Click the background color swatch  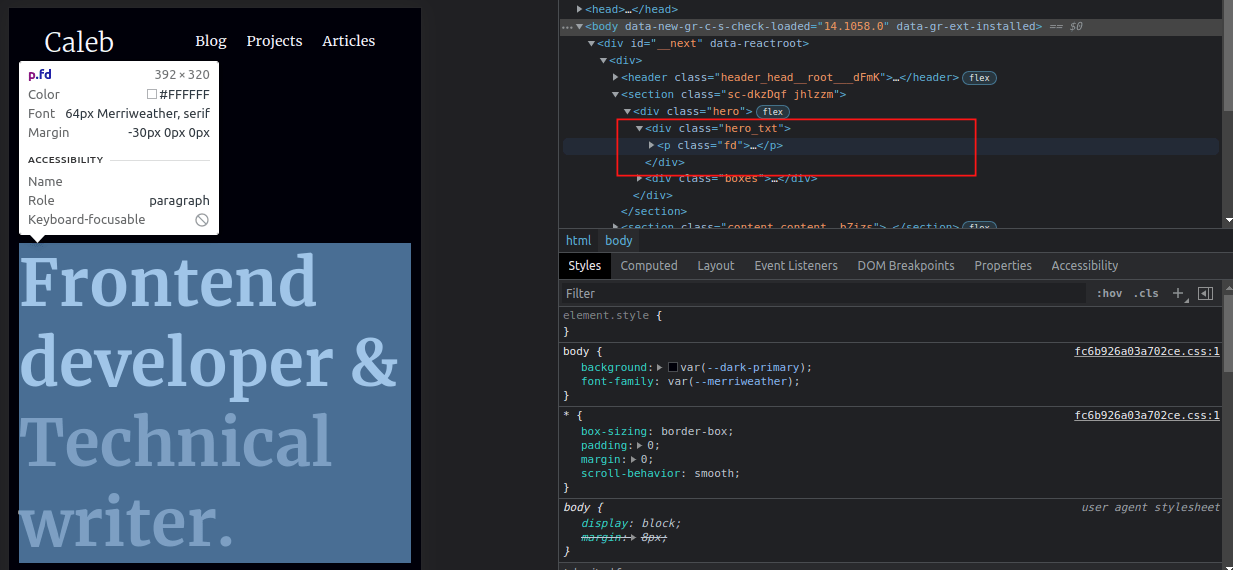[673, 368]
